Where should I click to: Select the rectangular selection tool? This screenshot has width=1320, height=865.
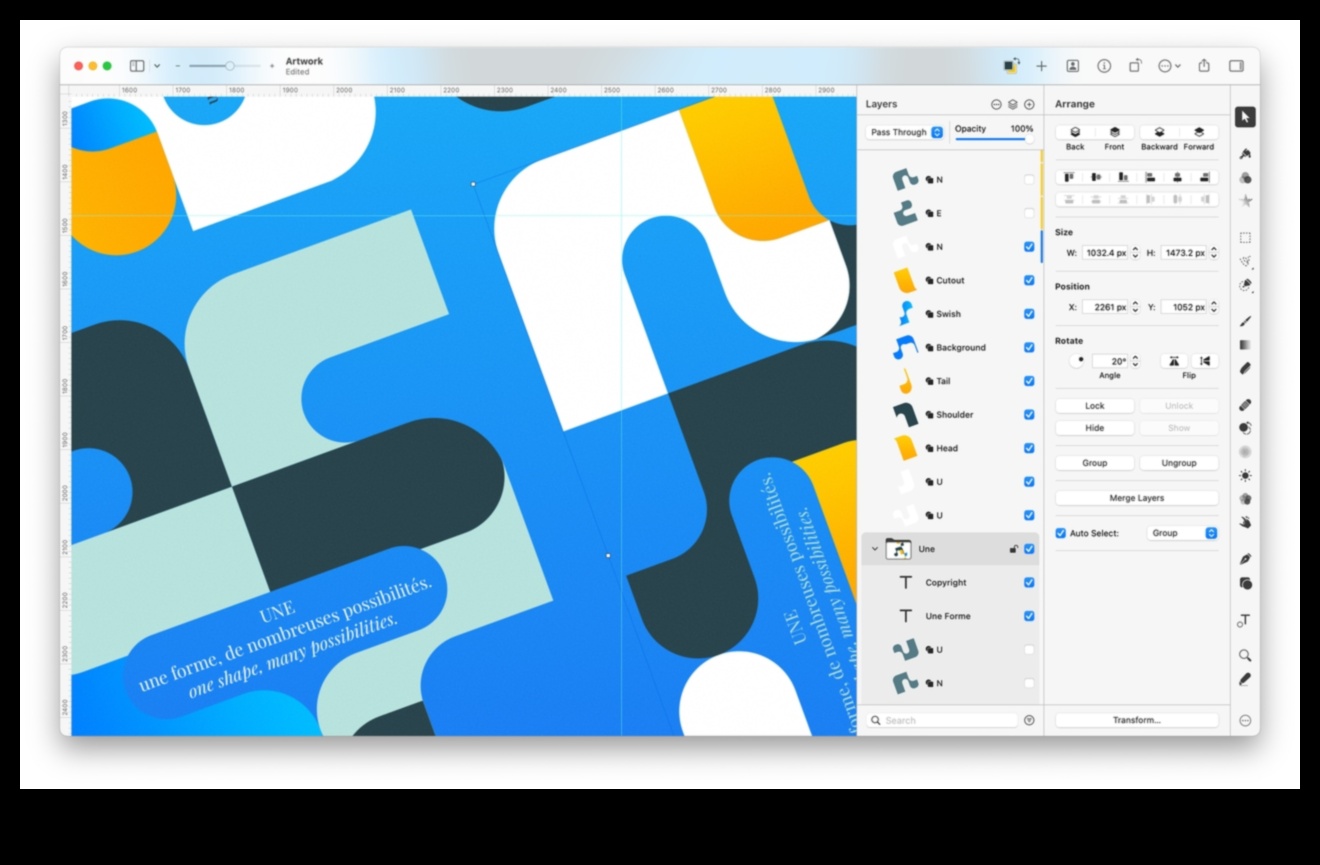[x=1245, y=238]
